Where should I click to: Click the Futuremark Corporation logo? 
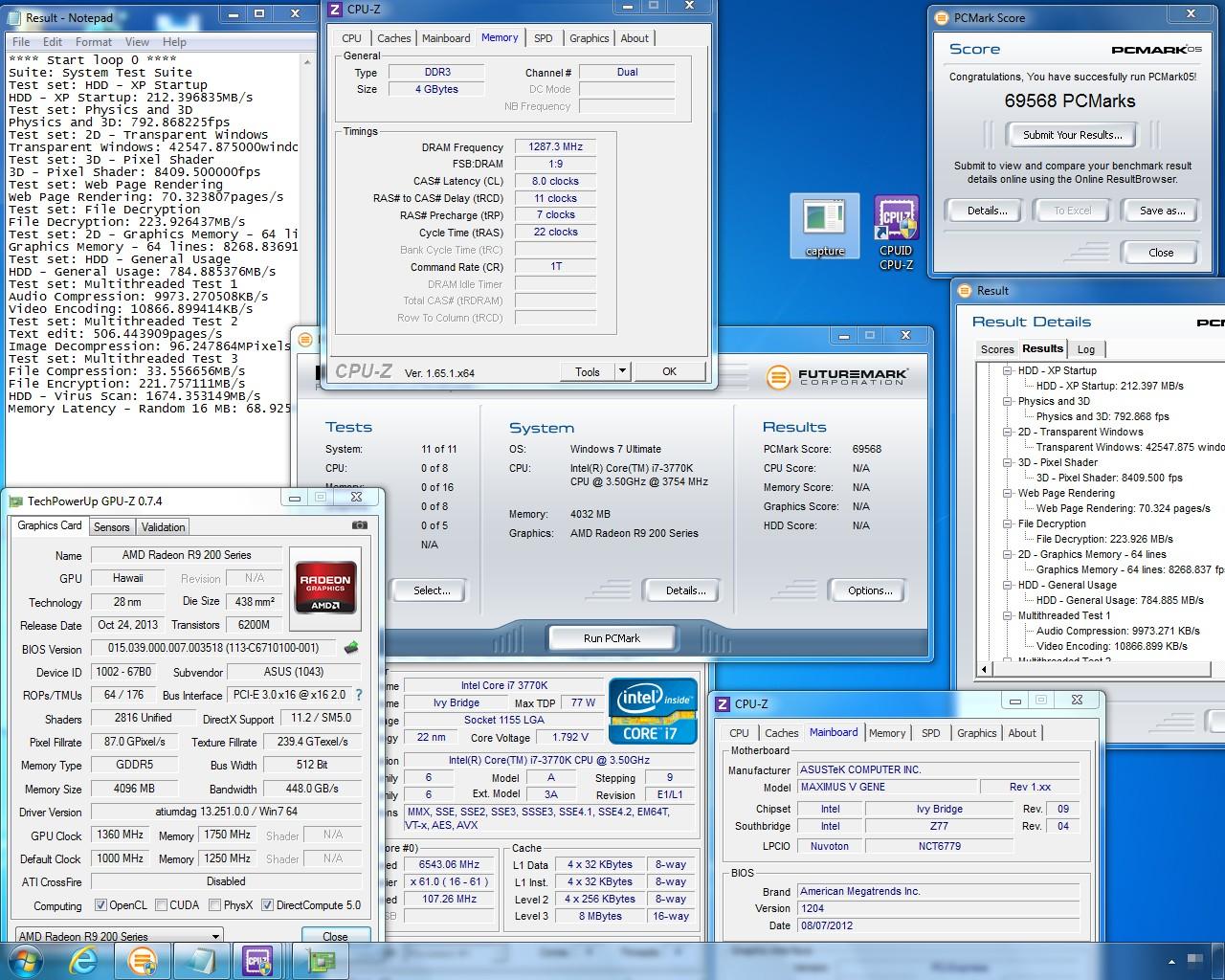(836, 375)
